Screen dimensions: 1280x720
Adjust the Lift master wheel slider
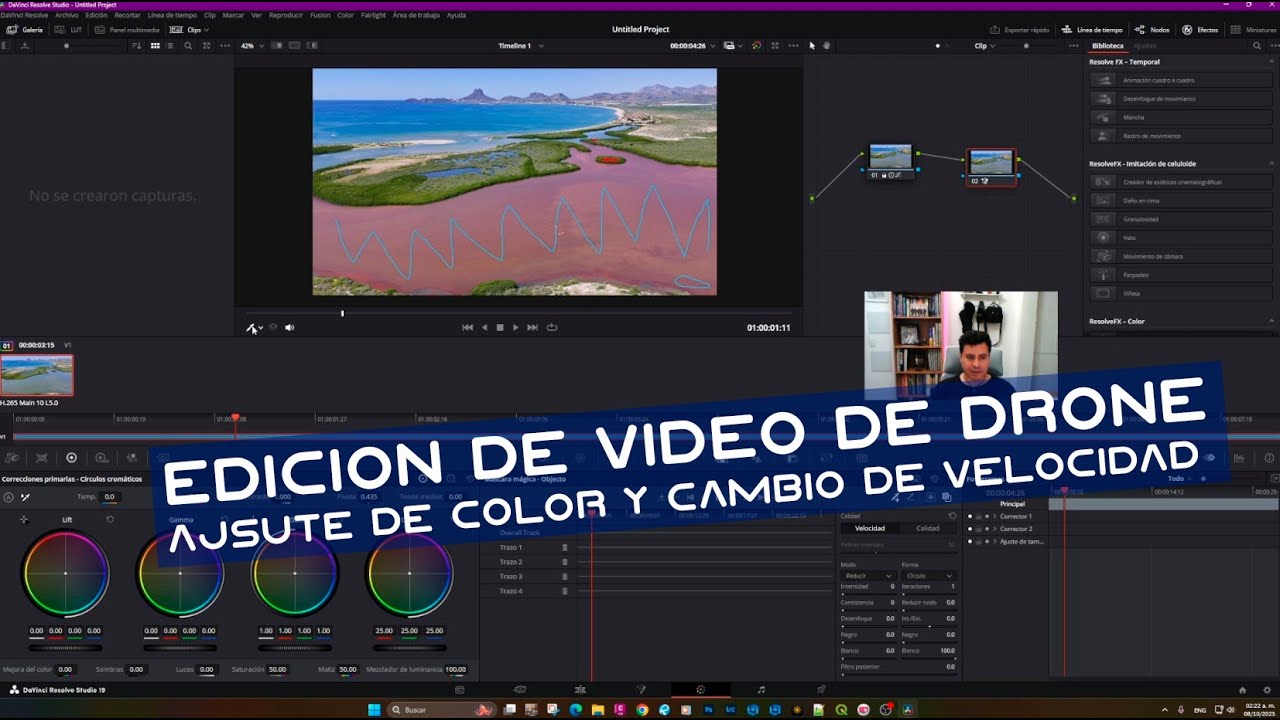pos(65,647)
